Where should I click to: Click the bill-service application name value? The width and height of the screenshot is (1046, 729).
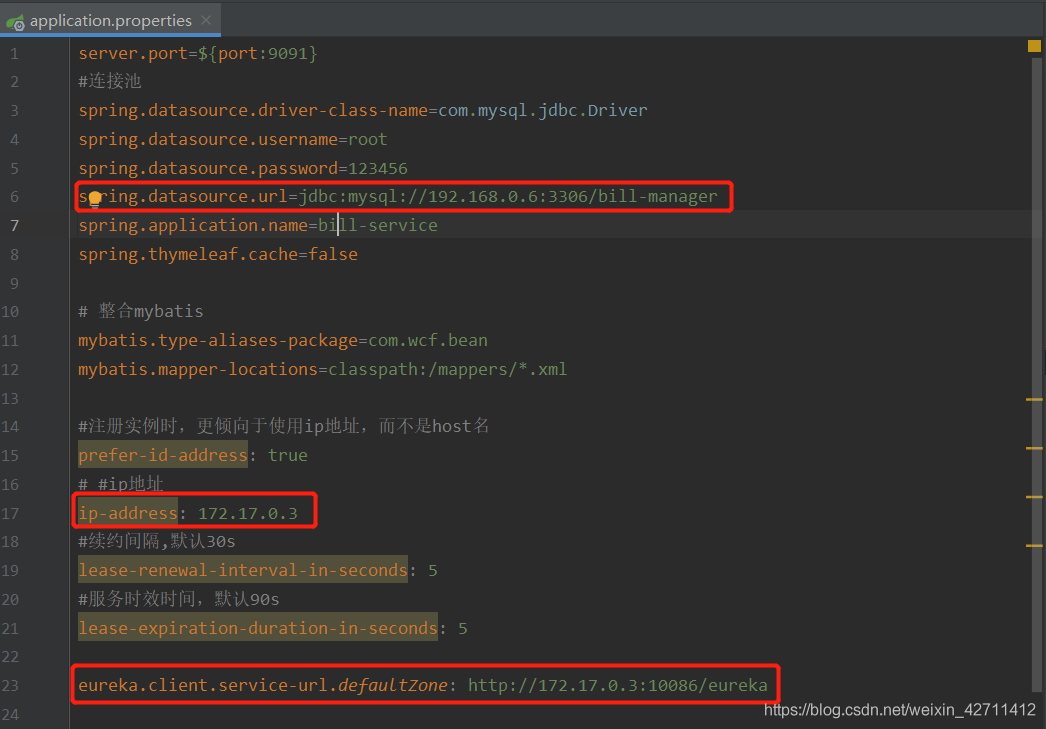[378, 225]
